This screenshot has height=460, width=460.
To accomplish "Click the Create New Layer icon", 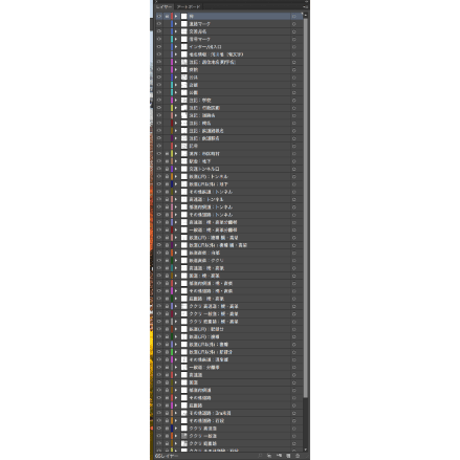I will click(288, 456).
